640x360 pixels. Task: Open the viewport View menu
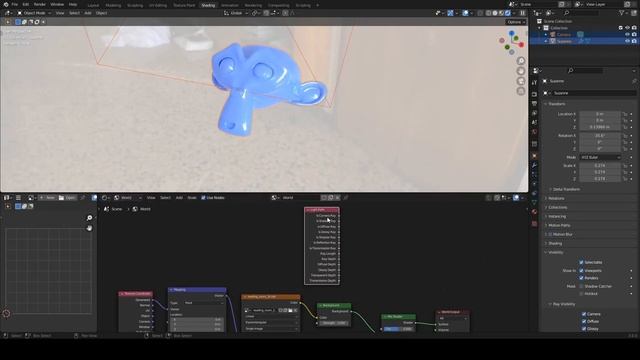tap(60, 13)
